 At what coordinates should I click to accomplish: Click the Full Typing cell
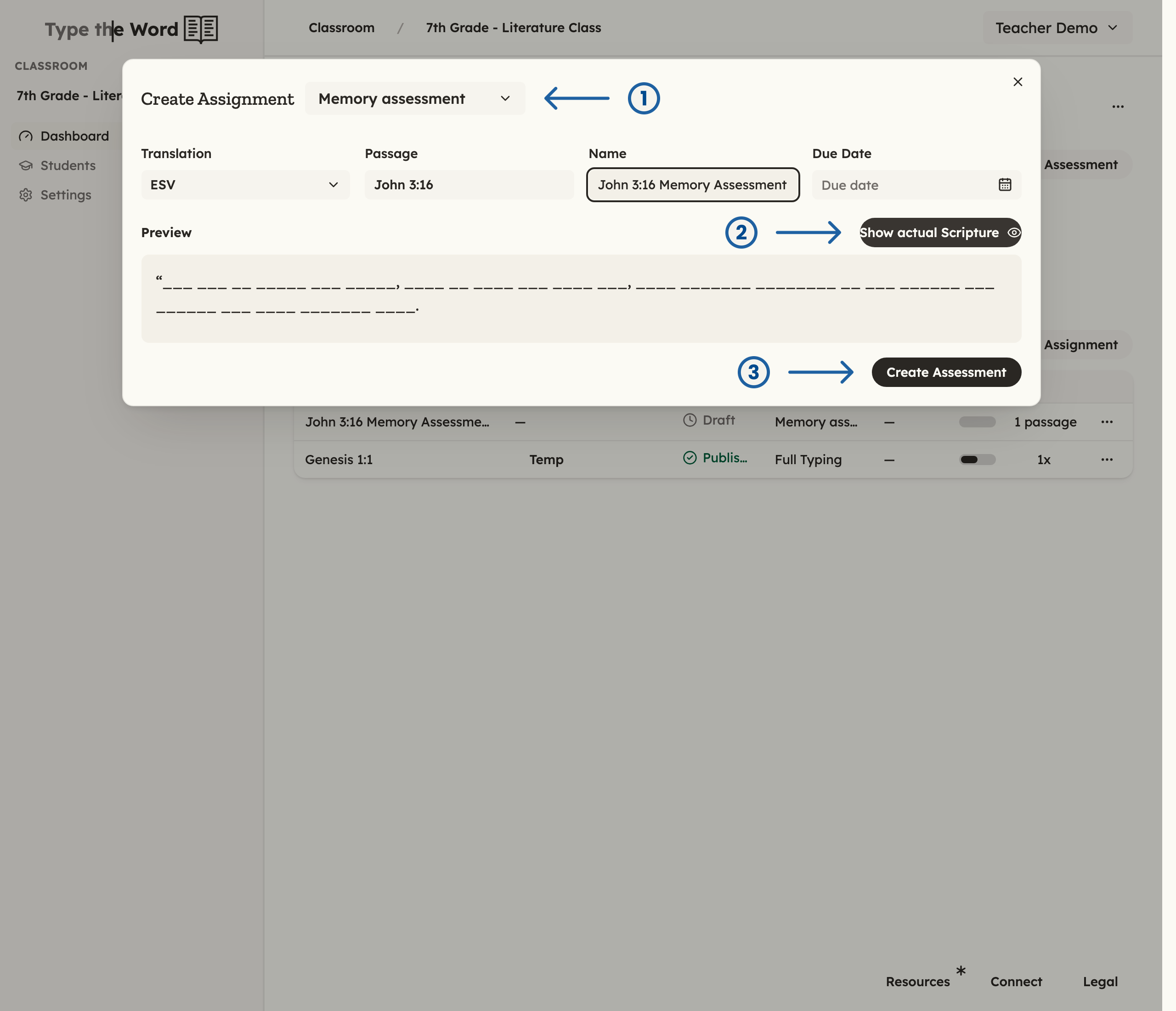click(808, 459)
